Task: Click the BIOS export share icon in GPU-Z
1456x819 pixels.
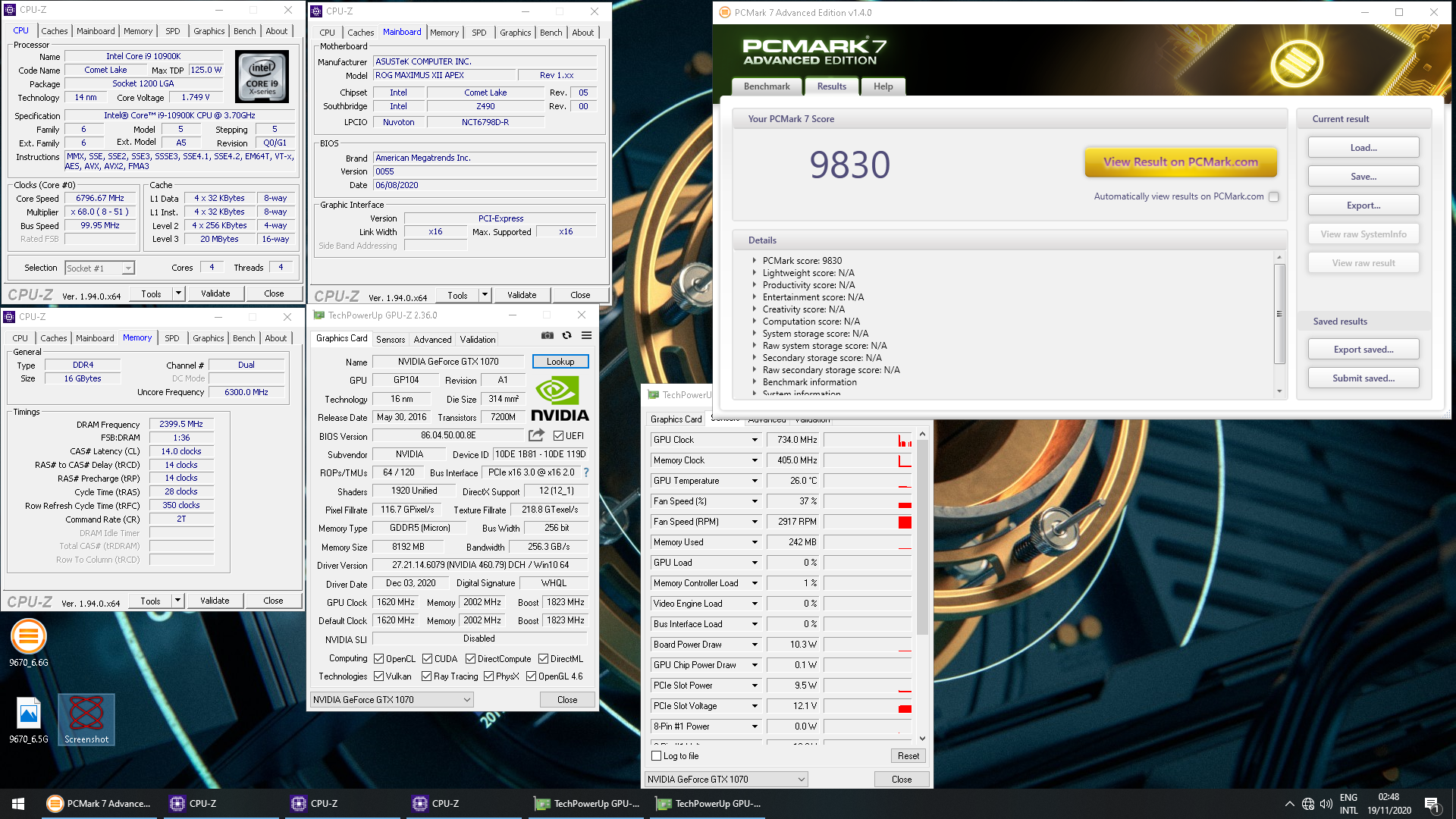Action: click(536, 435)
